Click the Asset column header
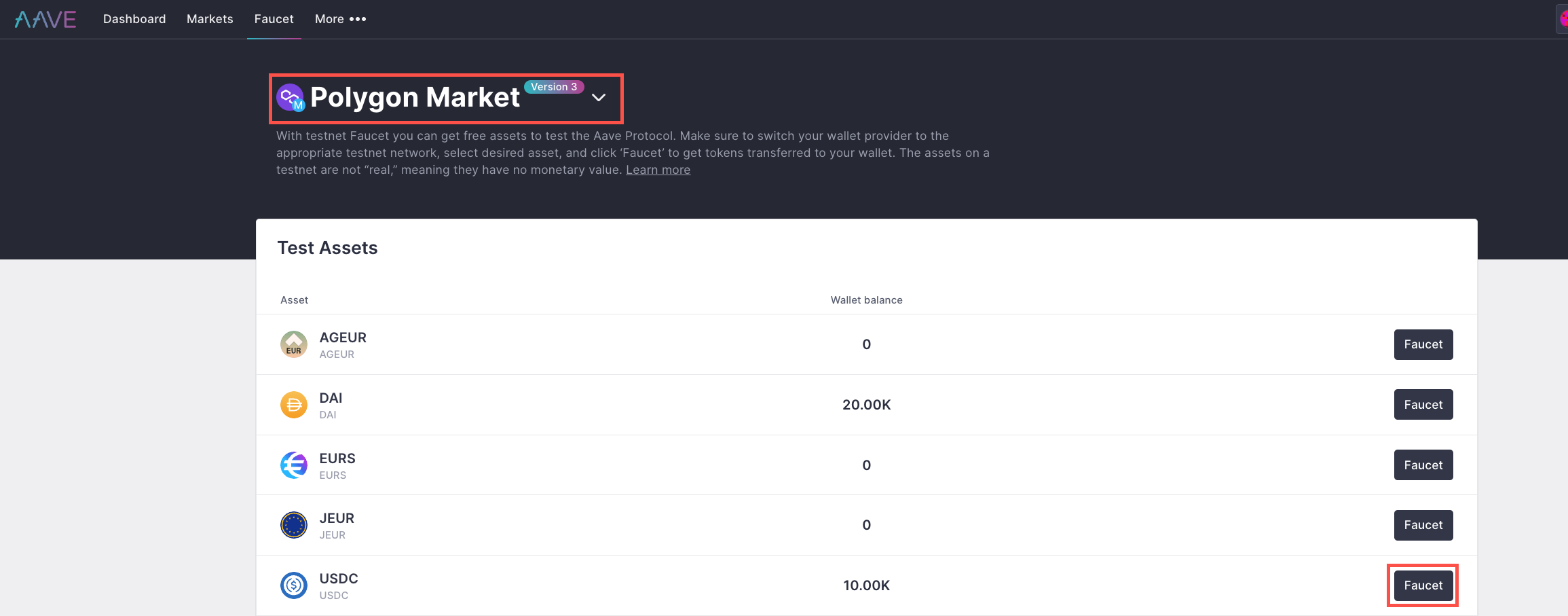 pos(294,300)
